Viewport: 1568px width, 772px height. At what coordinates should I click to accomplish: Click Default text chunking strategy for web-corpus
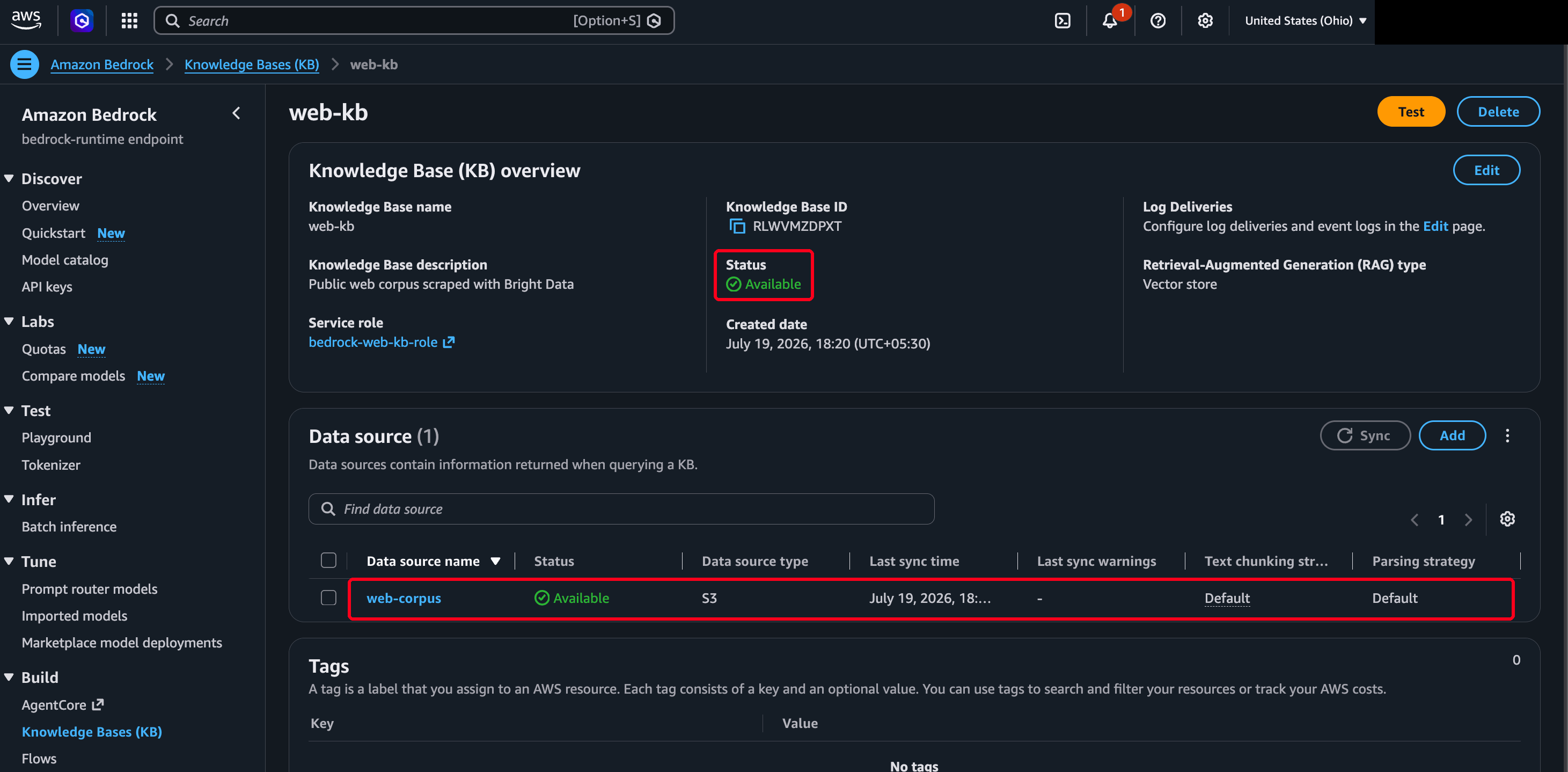pyautogui.click(x=1227, y=598)
